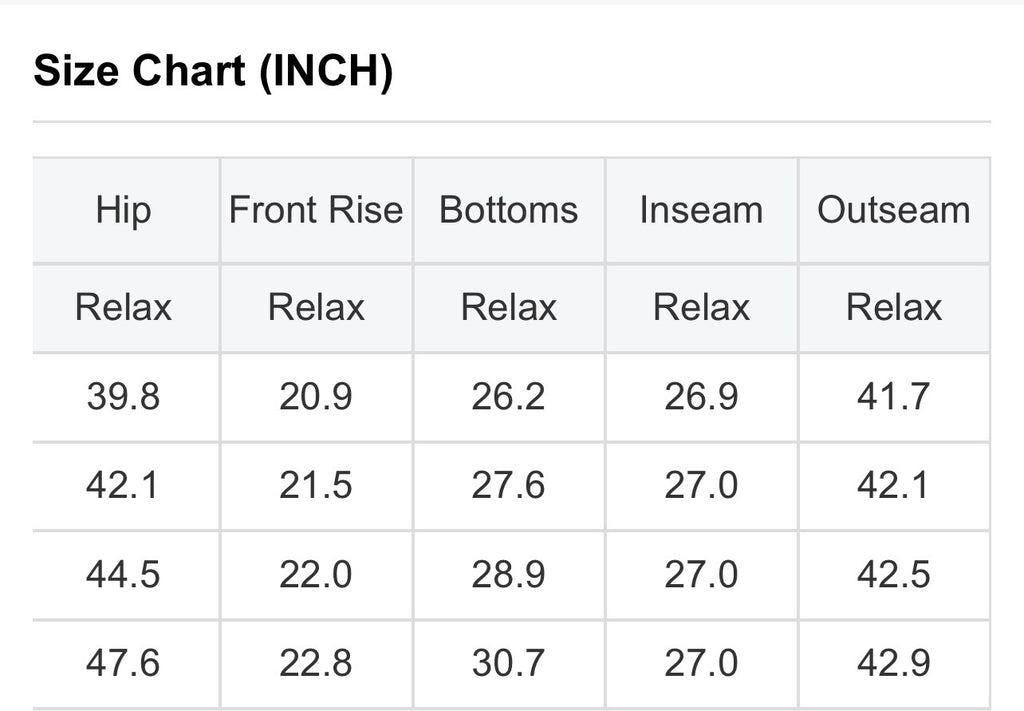Click hip value 39.8 cell

click(124, 397)
